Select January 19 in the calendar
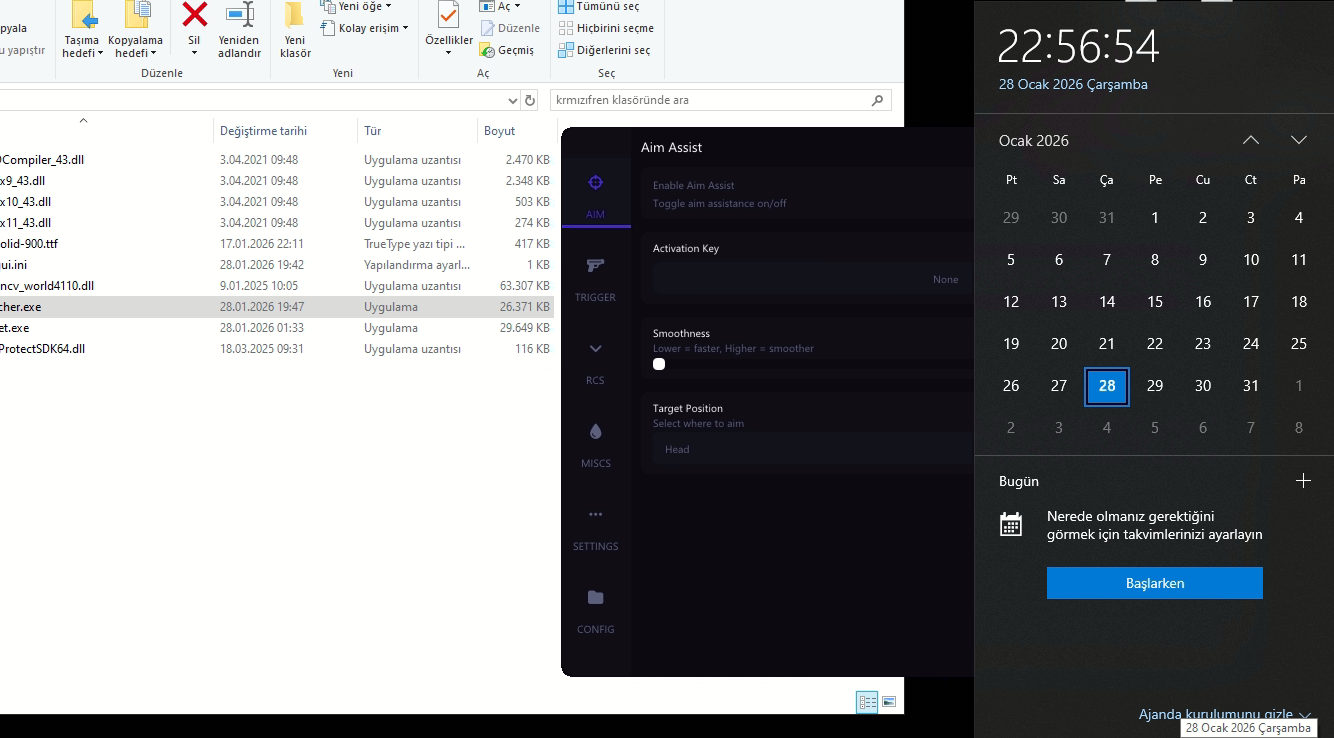The image size is (1334, 738). coord(1011,344)
